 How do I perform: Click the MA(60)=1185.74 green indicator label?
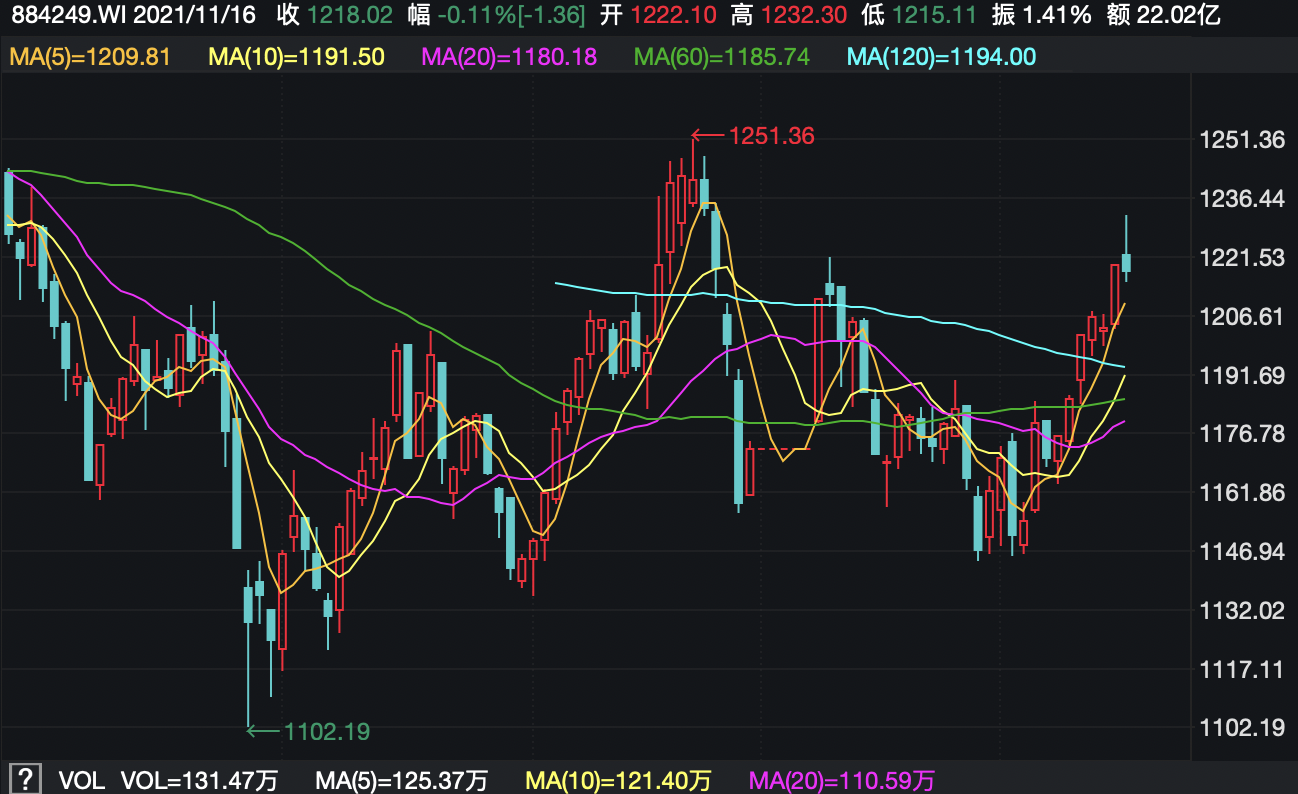point(722,57)
